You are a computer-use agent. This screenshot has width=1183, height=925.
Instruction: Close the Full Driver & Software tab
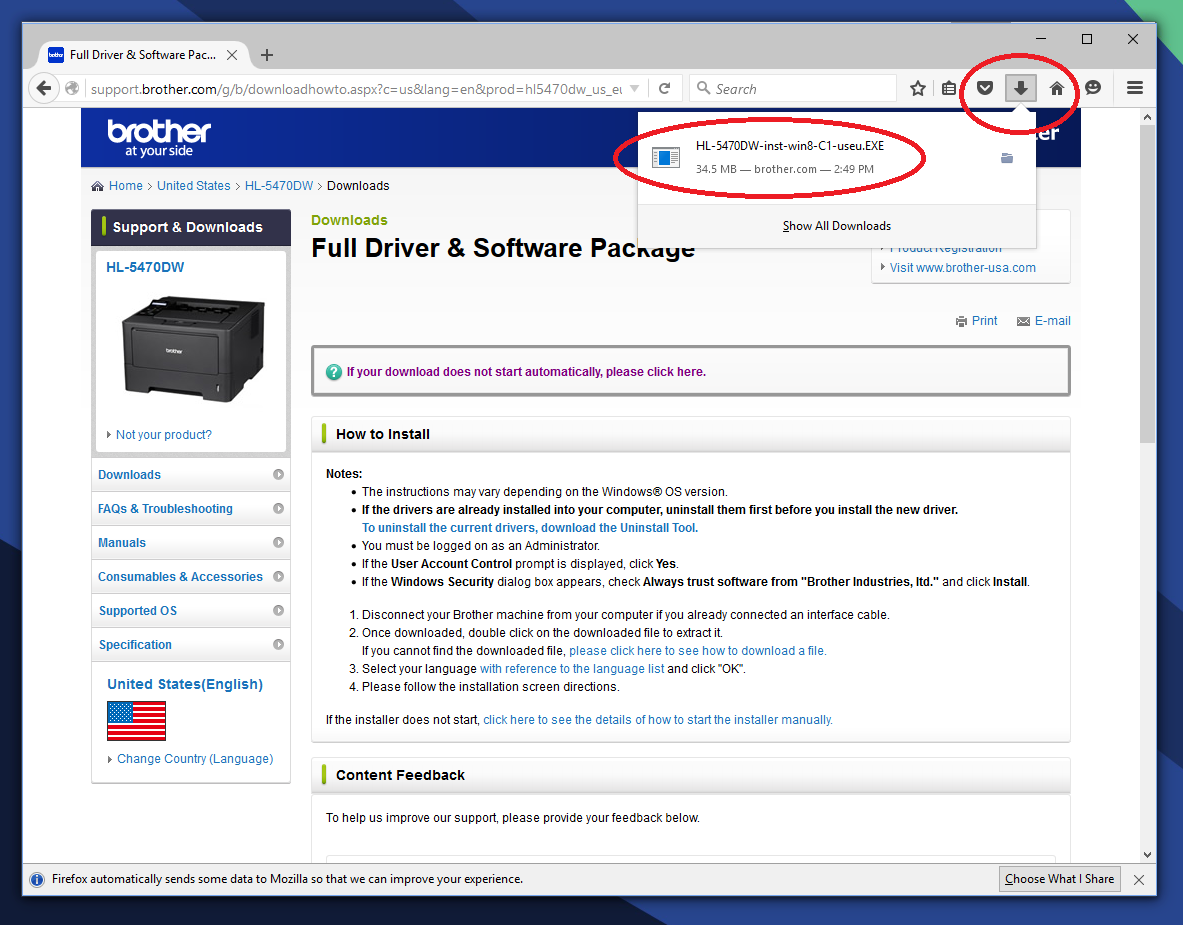tap(232, 55)
